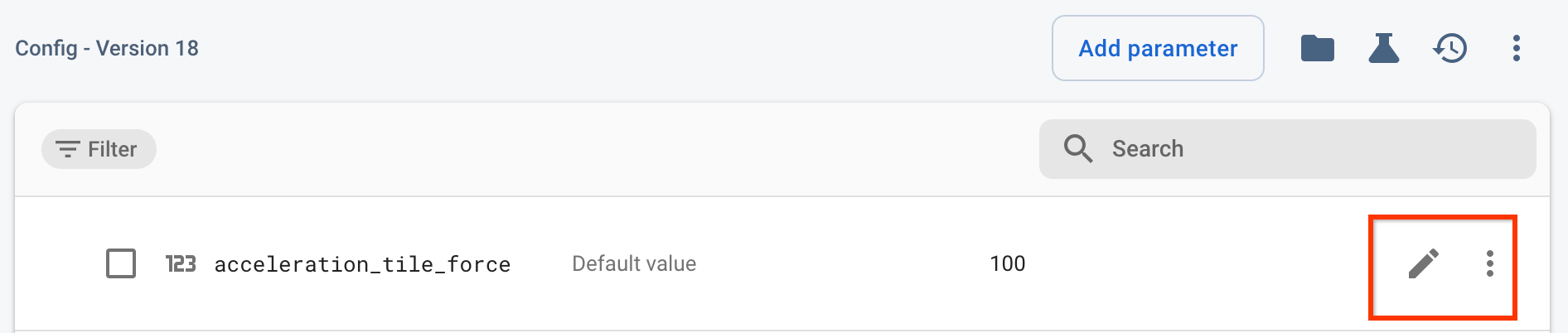View version history via clock icon
Screen dimensions: 1568x333
(x=1450, y=48)
